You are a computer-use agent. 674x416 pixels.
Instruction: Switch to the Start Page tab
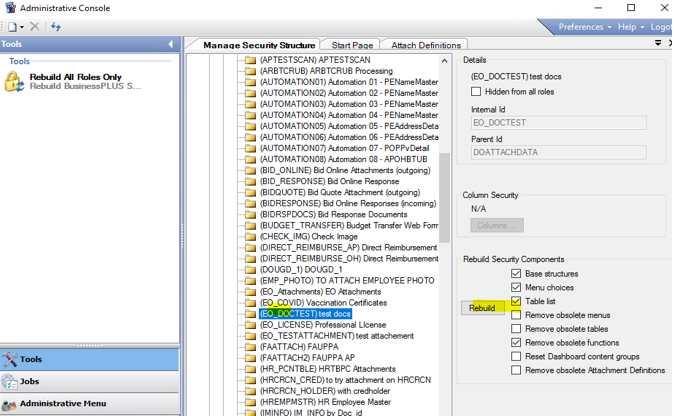pos(352,45)
